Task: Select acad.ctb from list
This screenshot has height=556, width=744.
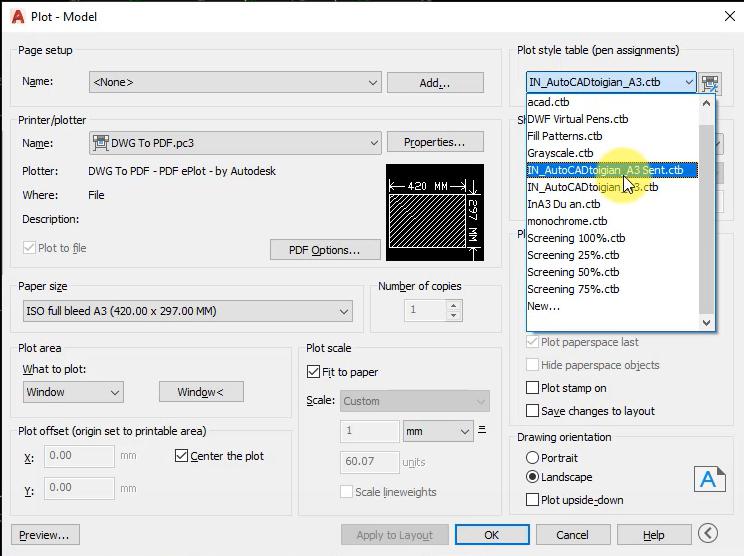Action: click(612, 102)
